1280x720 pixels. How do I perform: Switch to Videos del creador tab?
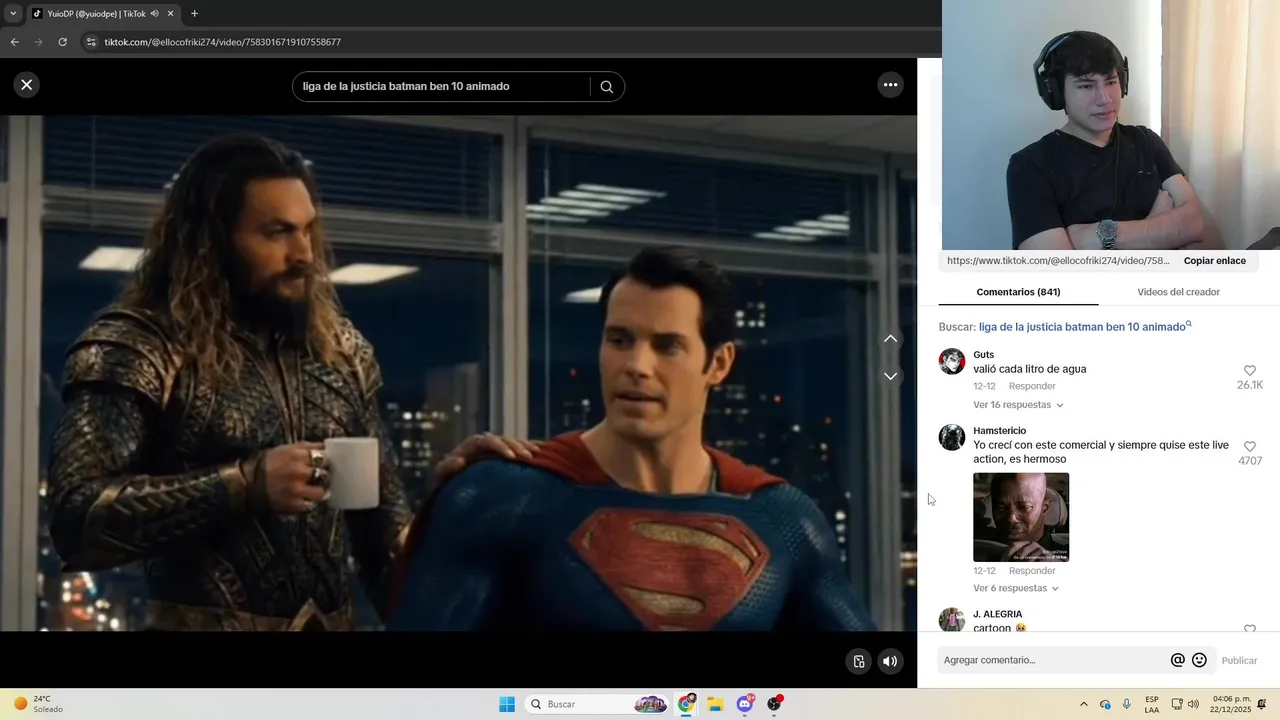point(1178,292)
